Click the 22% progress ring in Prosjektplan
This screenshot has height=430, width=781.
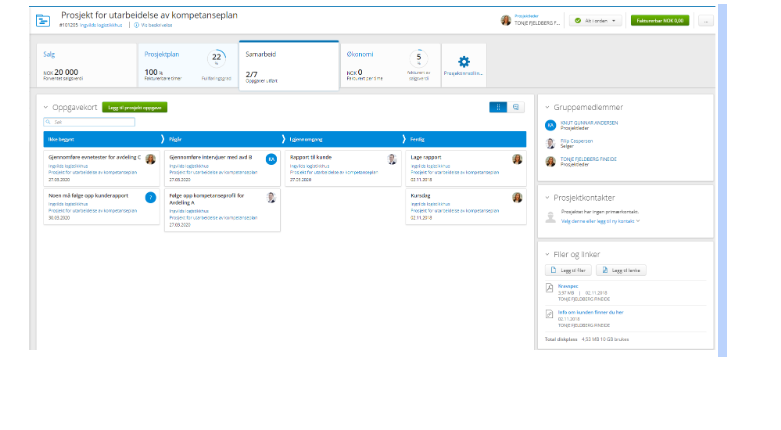[217, 59]
